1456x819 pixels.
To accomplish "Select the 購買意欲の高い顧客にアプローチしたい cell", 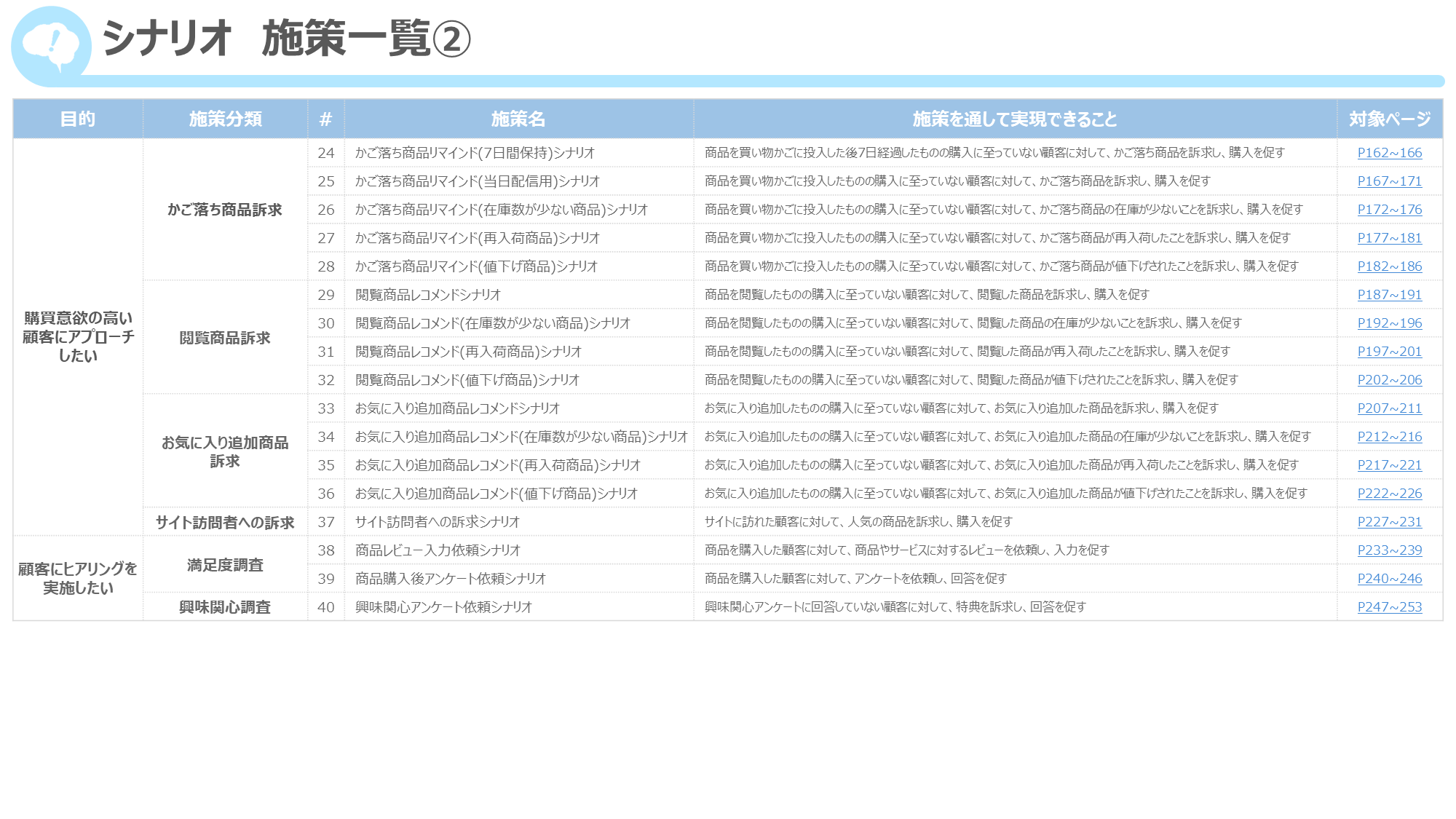I will 78,337.
